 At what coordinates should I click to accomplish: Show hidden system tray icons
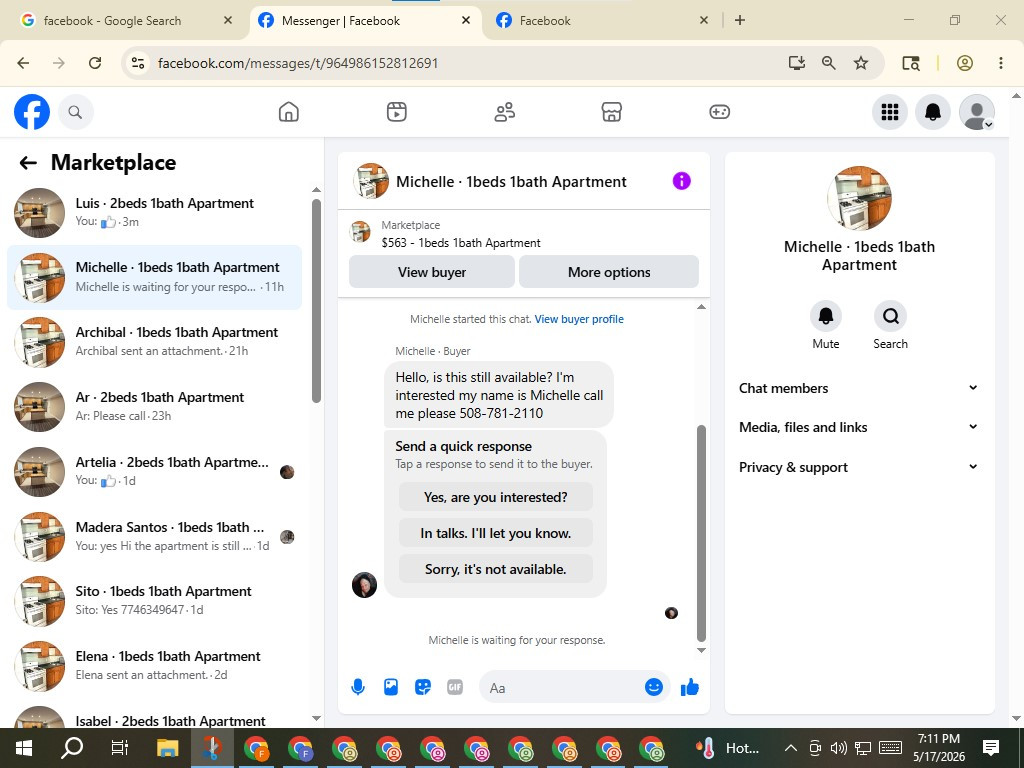click(x=790, y=748)
